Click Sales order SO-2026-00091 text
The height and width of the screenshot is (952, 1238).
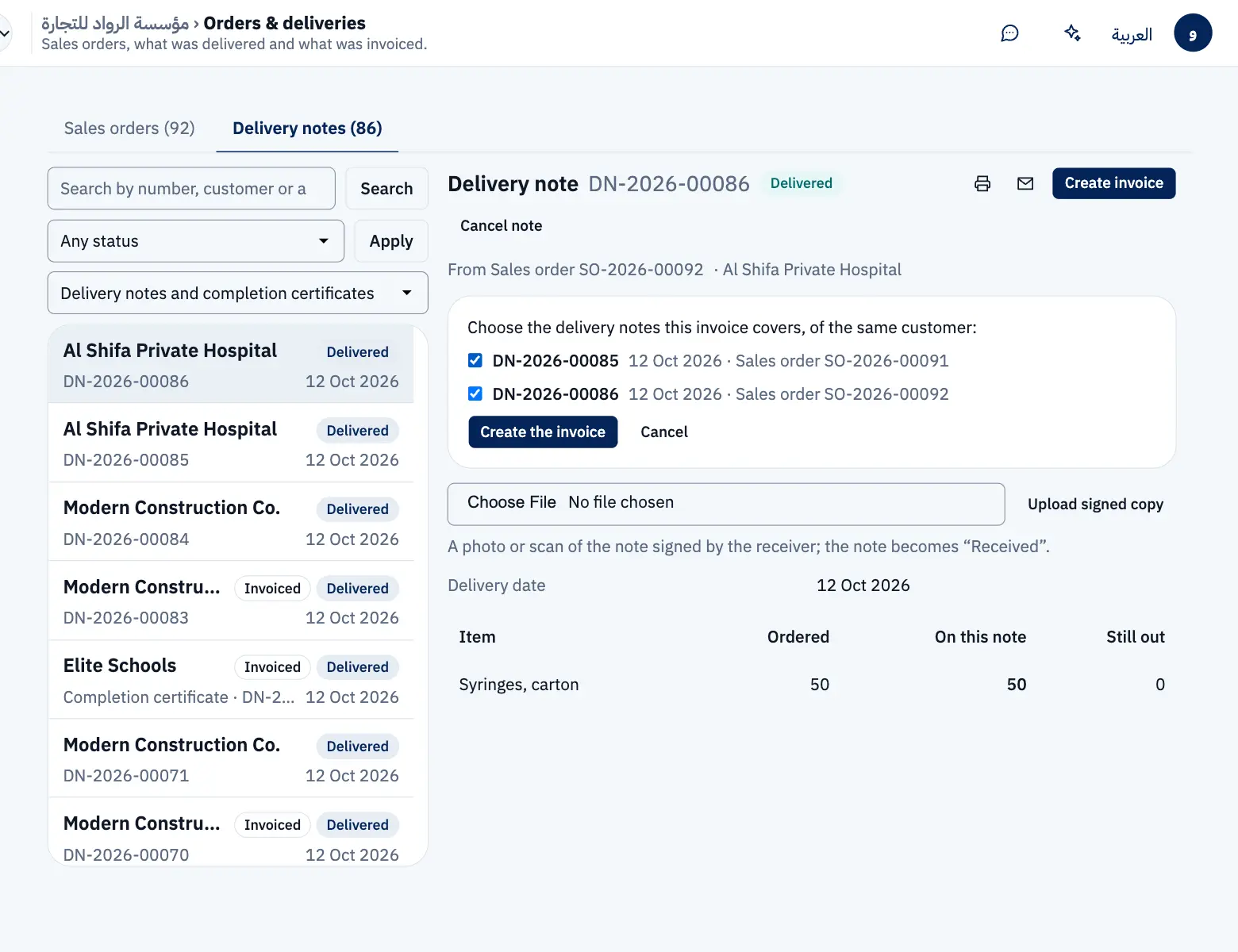pos(842,361)
